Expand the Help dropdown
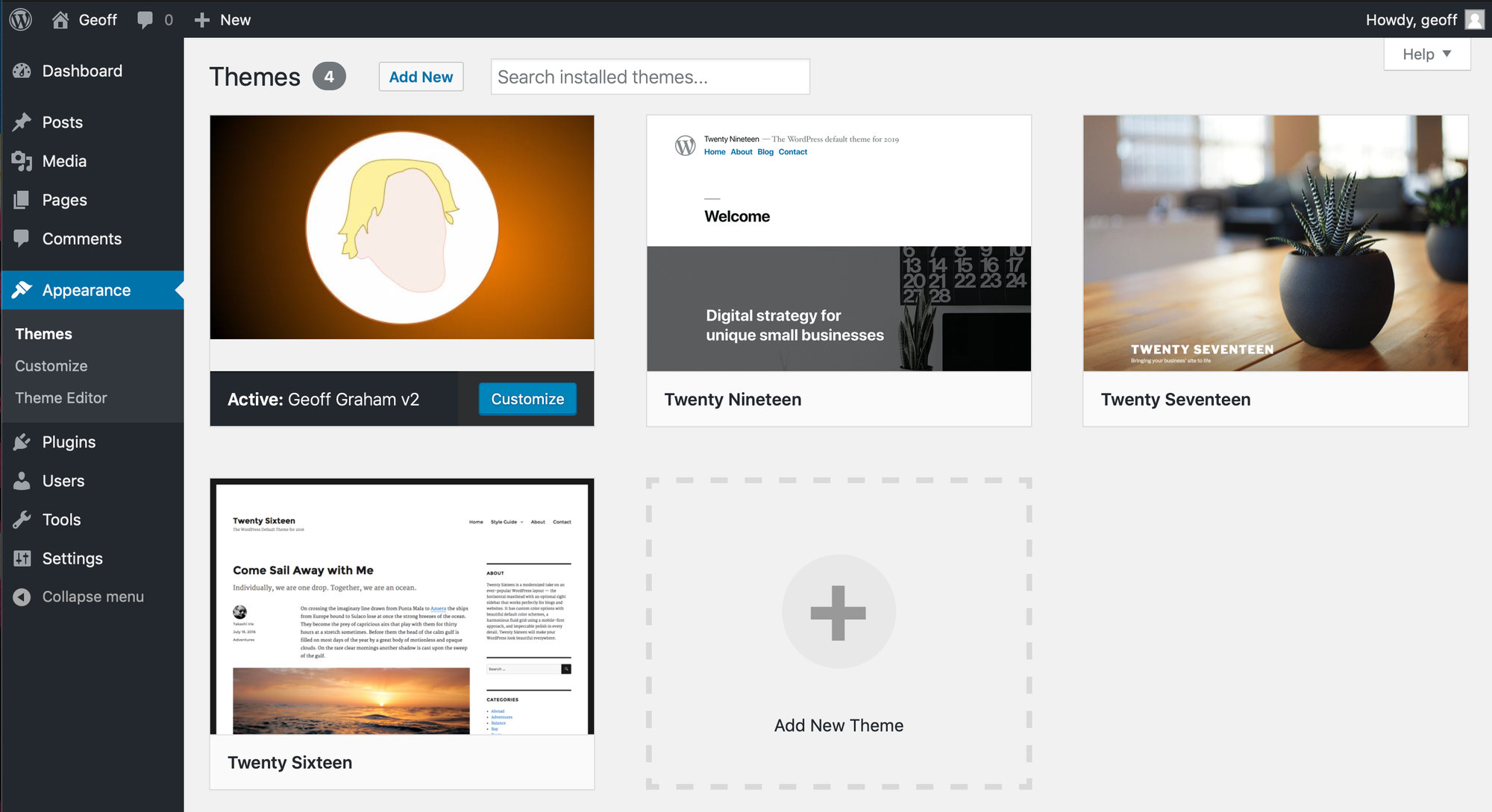 1426,54
